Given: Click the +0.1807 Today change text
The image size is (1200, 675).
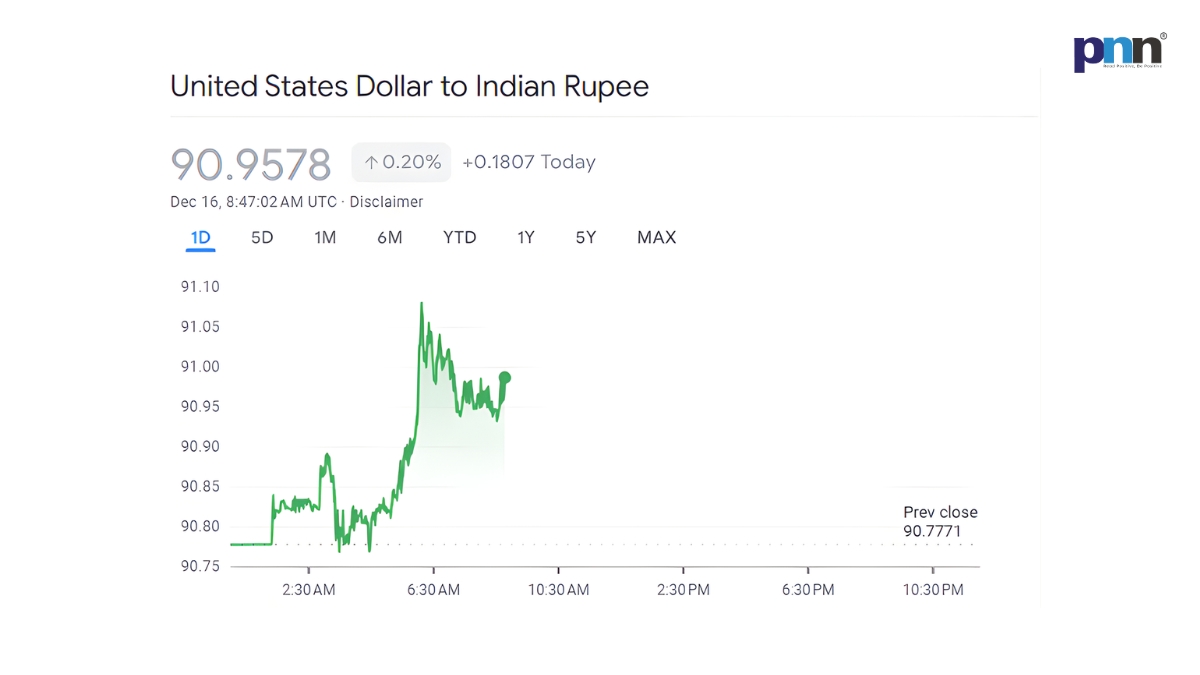Looking at the screenshot, I should tap(529, 163).
